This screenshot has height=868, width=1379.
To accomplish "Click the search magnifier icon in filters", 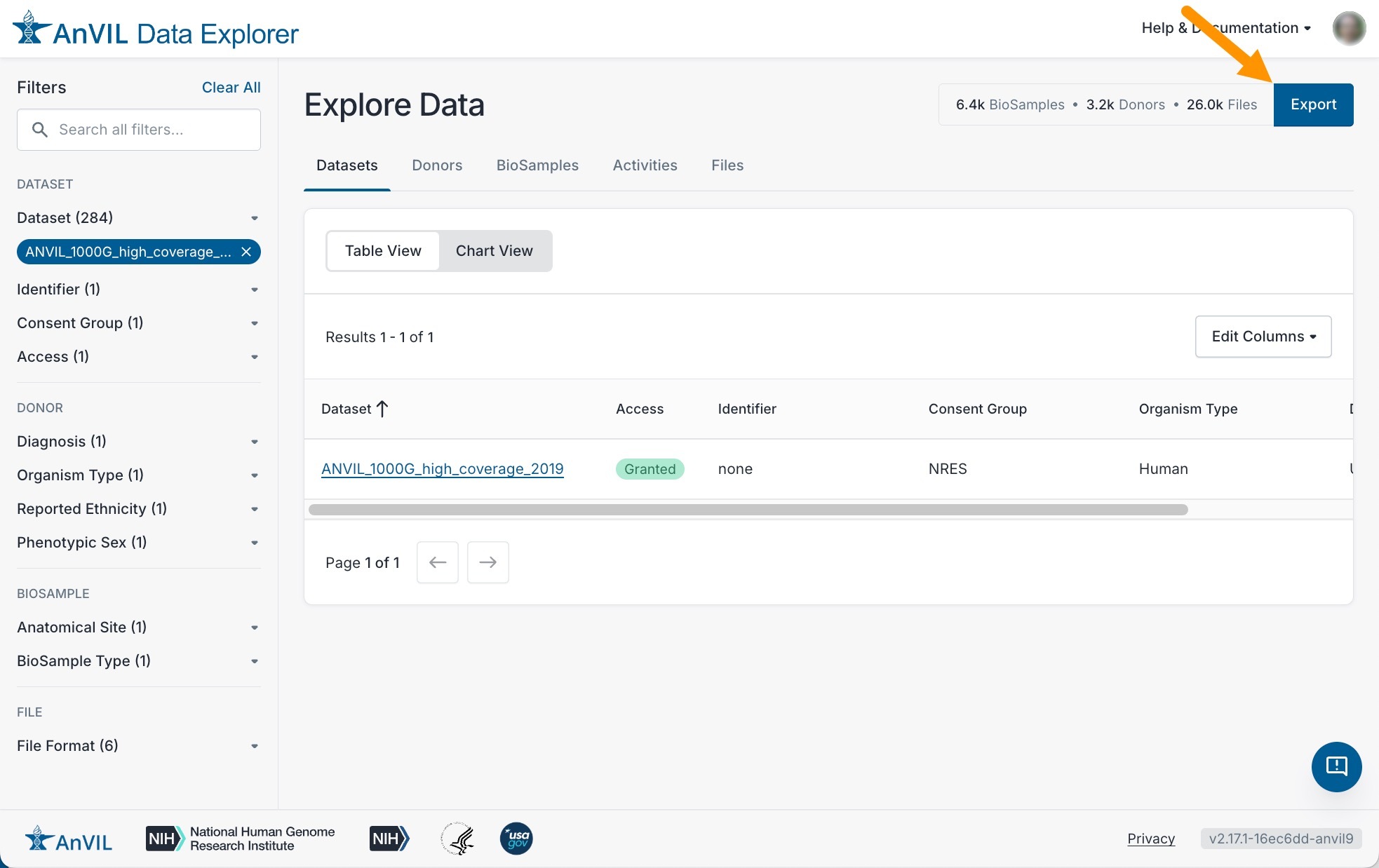I will point(40,130).
